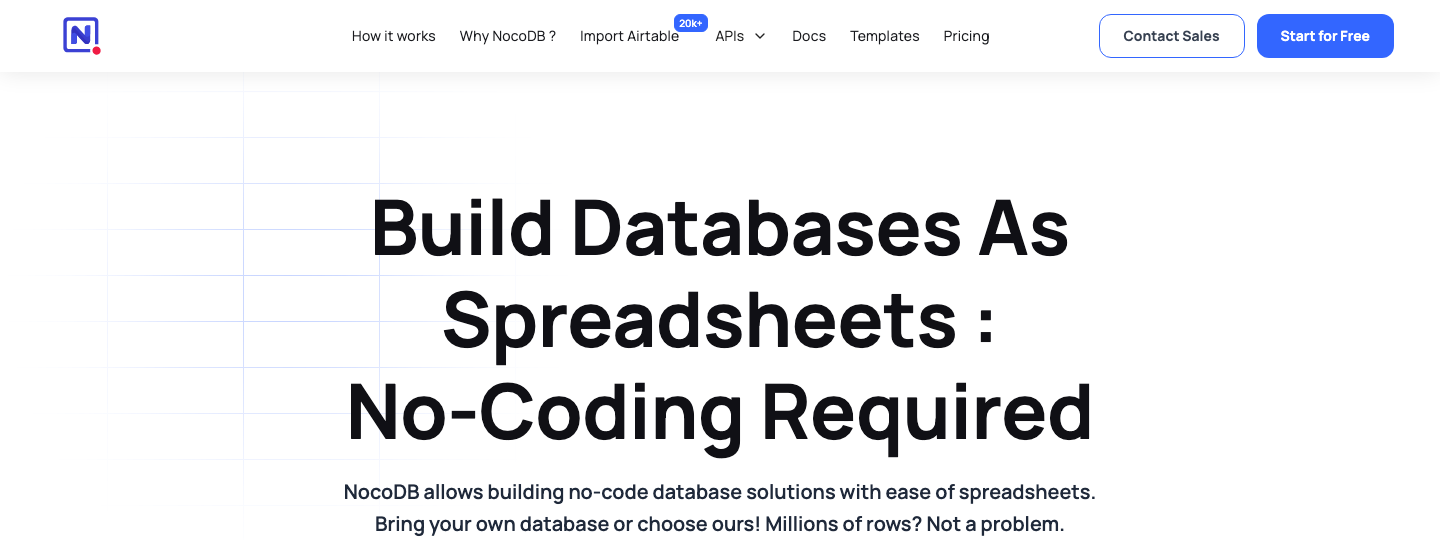The image size is (1440, 540).
Task: Click the Start for Free button
Action: pyautogui.click(x=1325, y=36)
